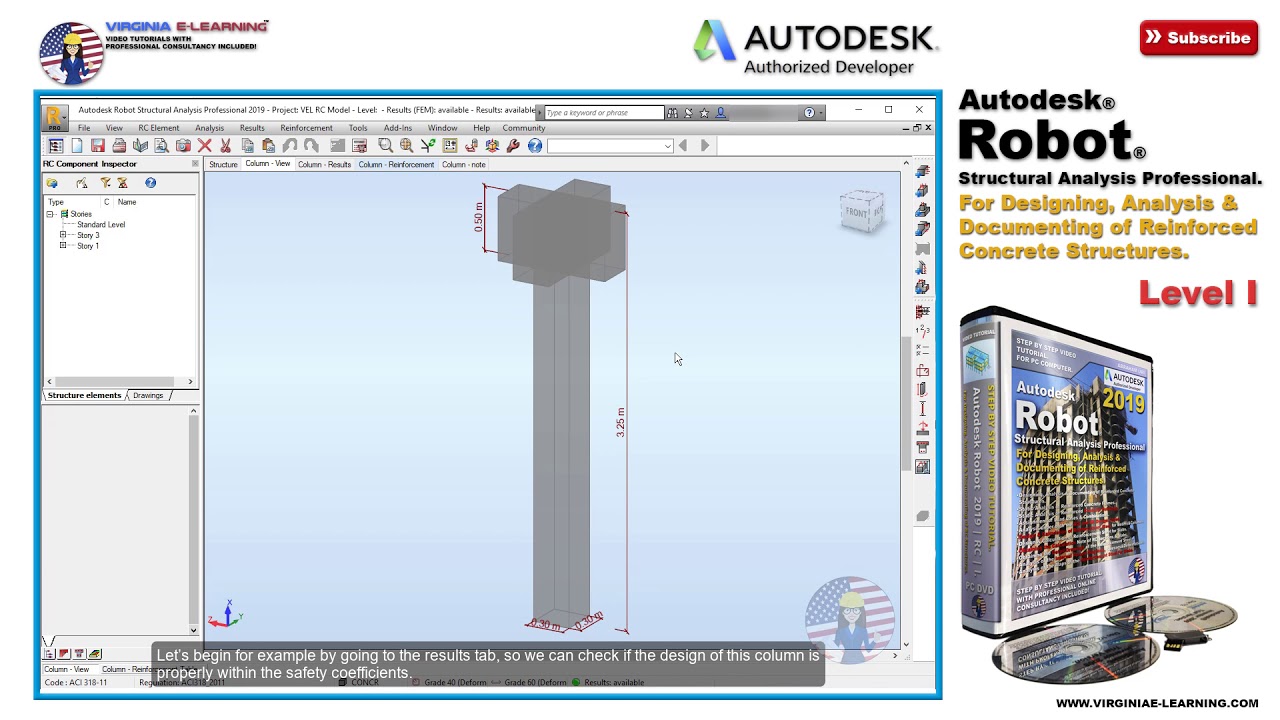Expand the Story 3 tree node
The image size is (1280, 720).
coord(63,235)
